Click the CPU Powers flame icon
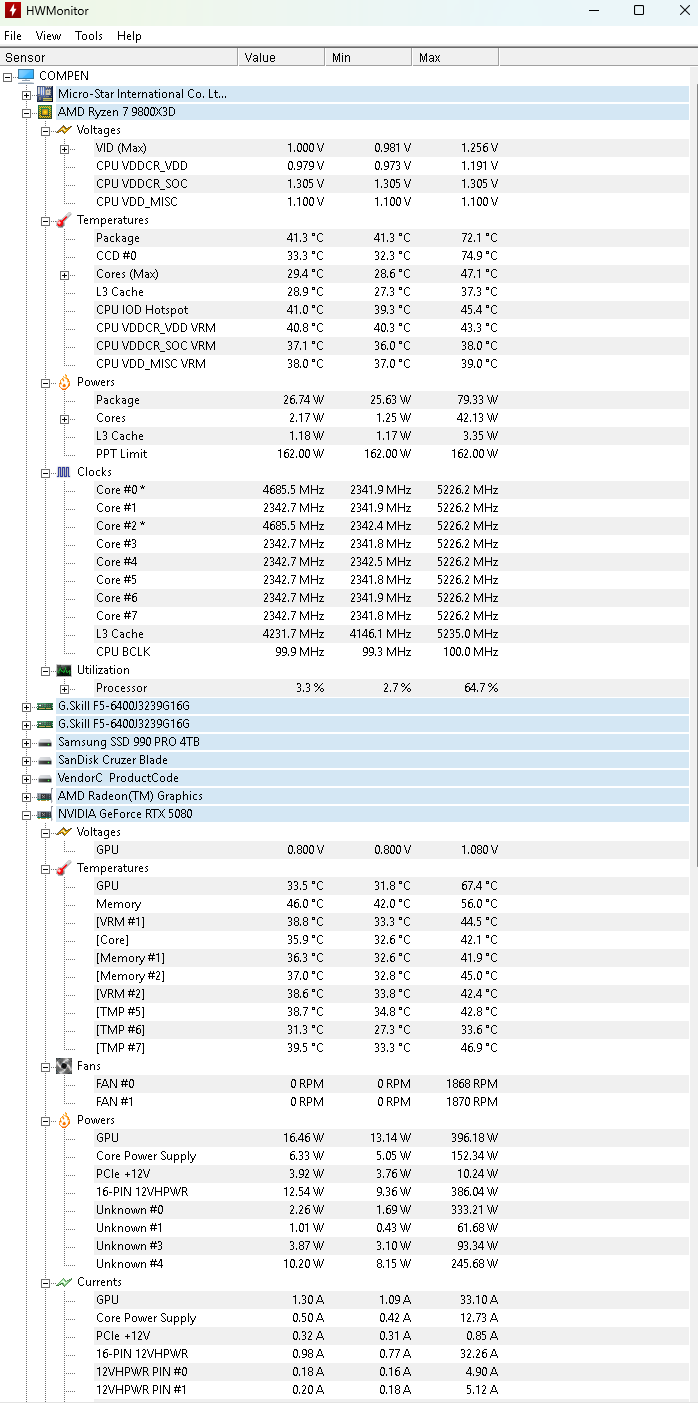Screen dimensions: 698x1403 click(63, 382)
